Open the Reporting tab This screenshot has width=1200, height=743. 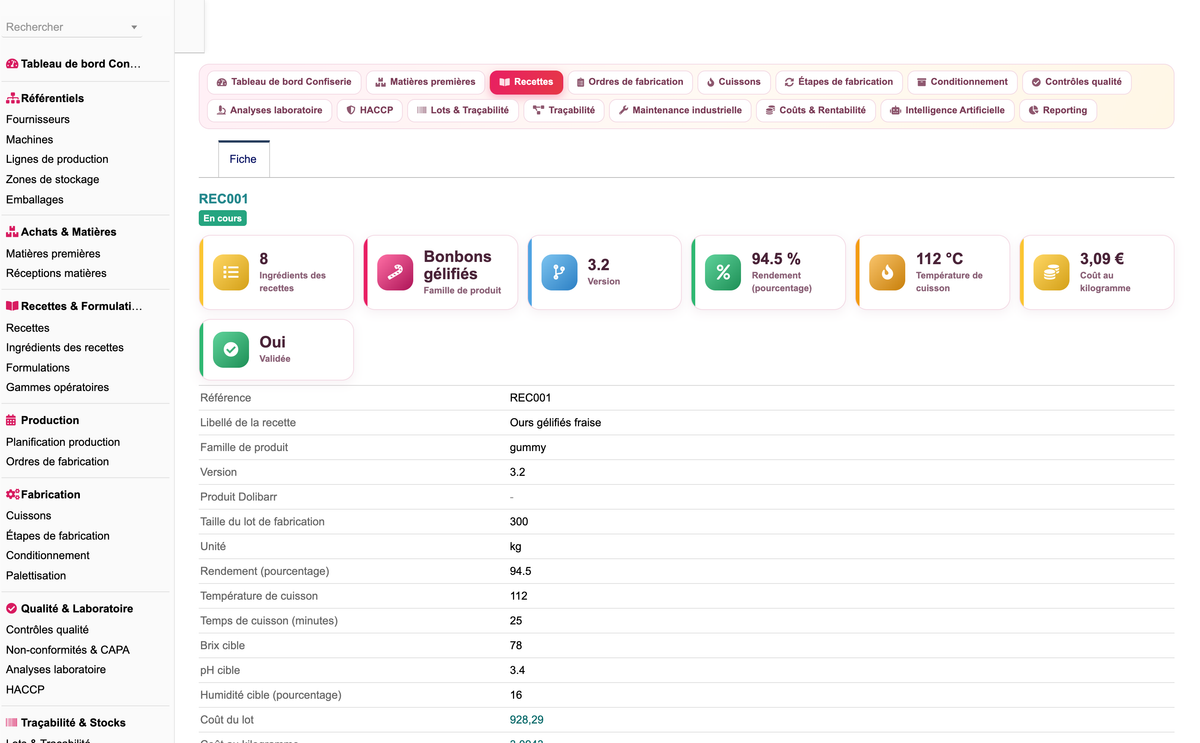pos(1058,110)
